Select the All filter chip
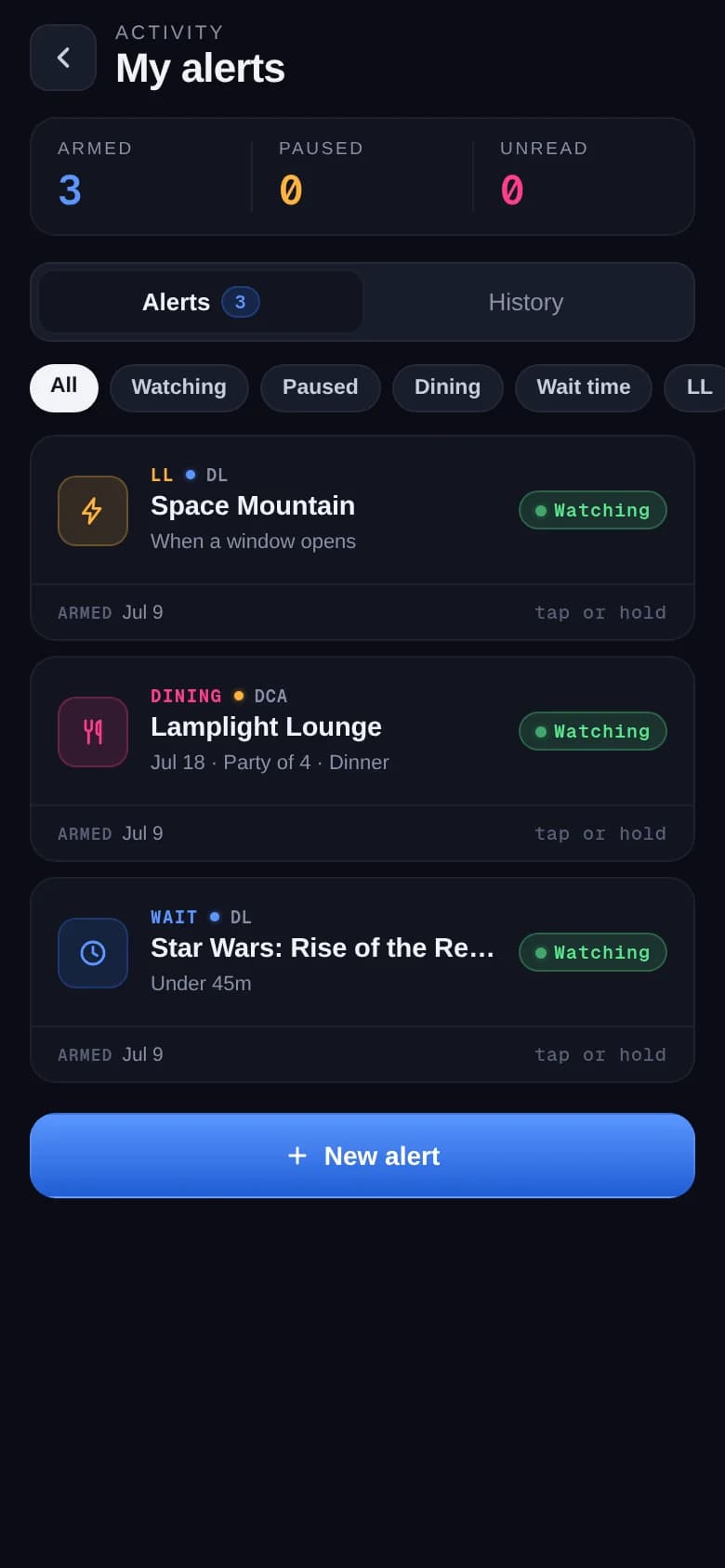 pyautogui.click(x=64, y=387)
